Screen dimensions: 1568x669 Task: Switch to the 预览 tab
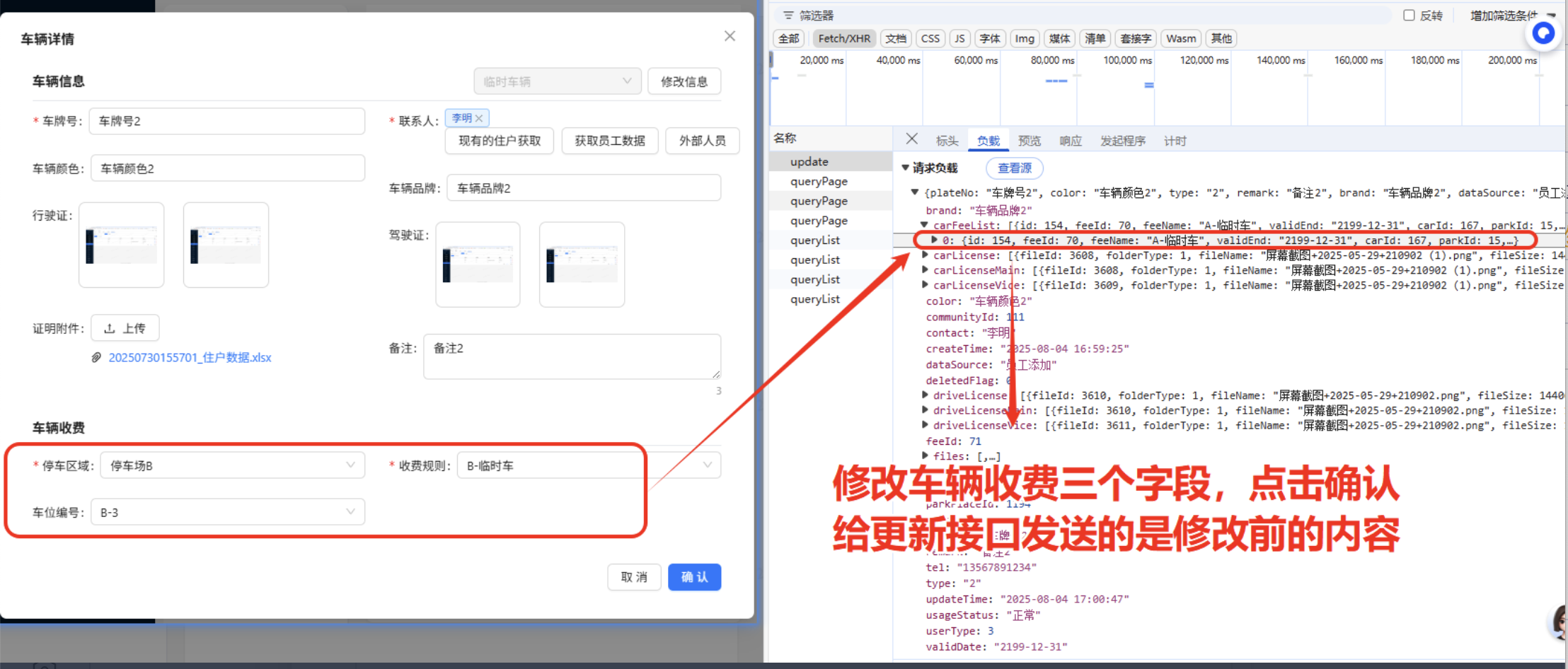(1029, 141)
